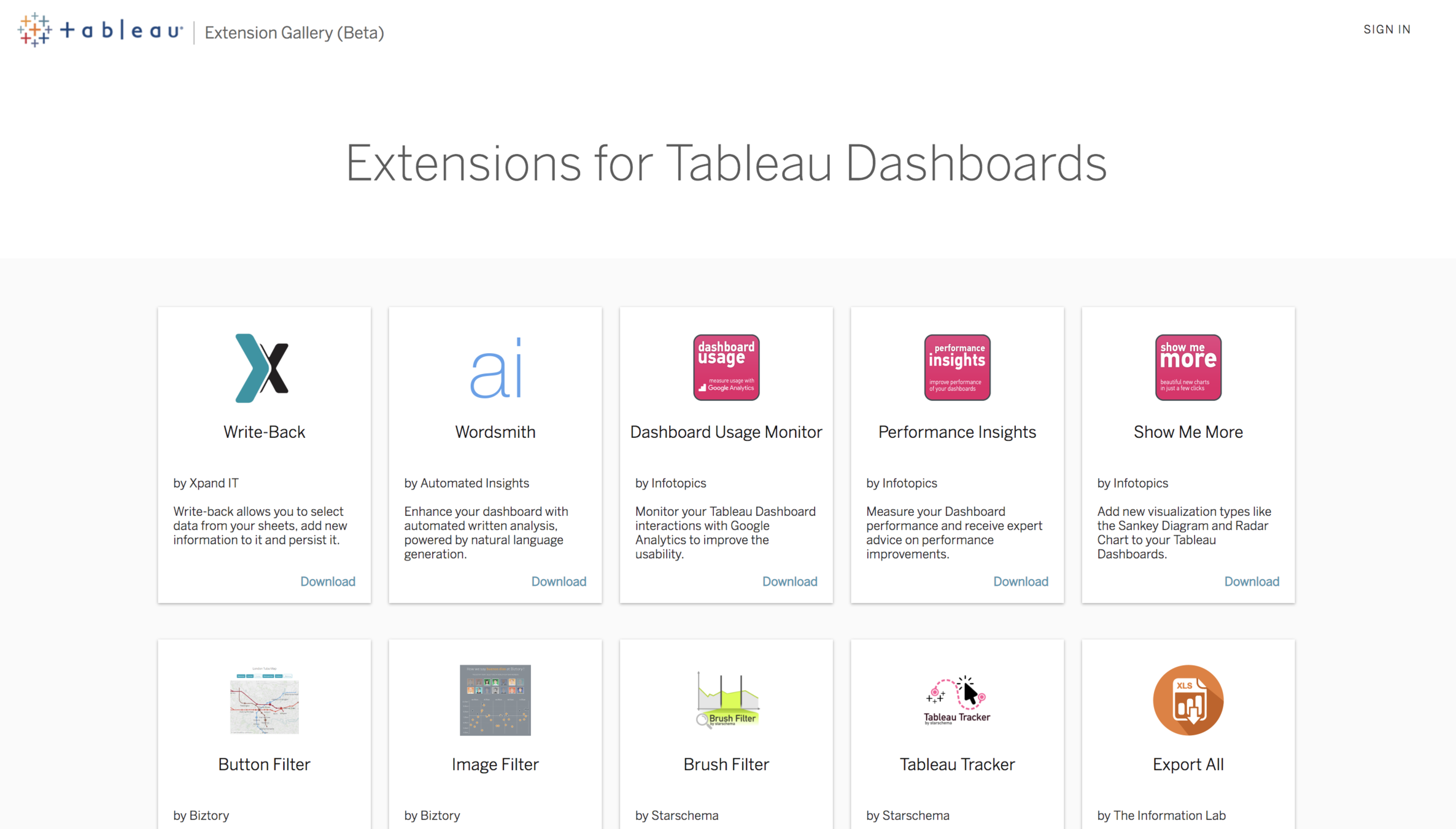Download the Show Me More extension
The height and width of the screenshot is (829, 1456).
pos(1252,582)
